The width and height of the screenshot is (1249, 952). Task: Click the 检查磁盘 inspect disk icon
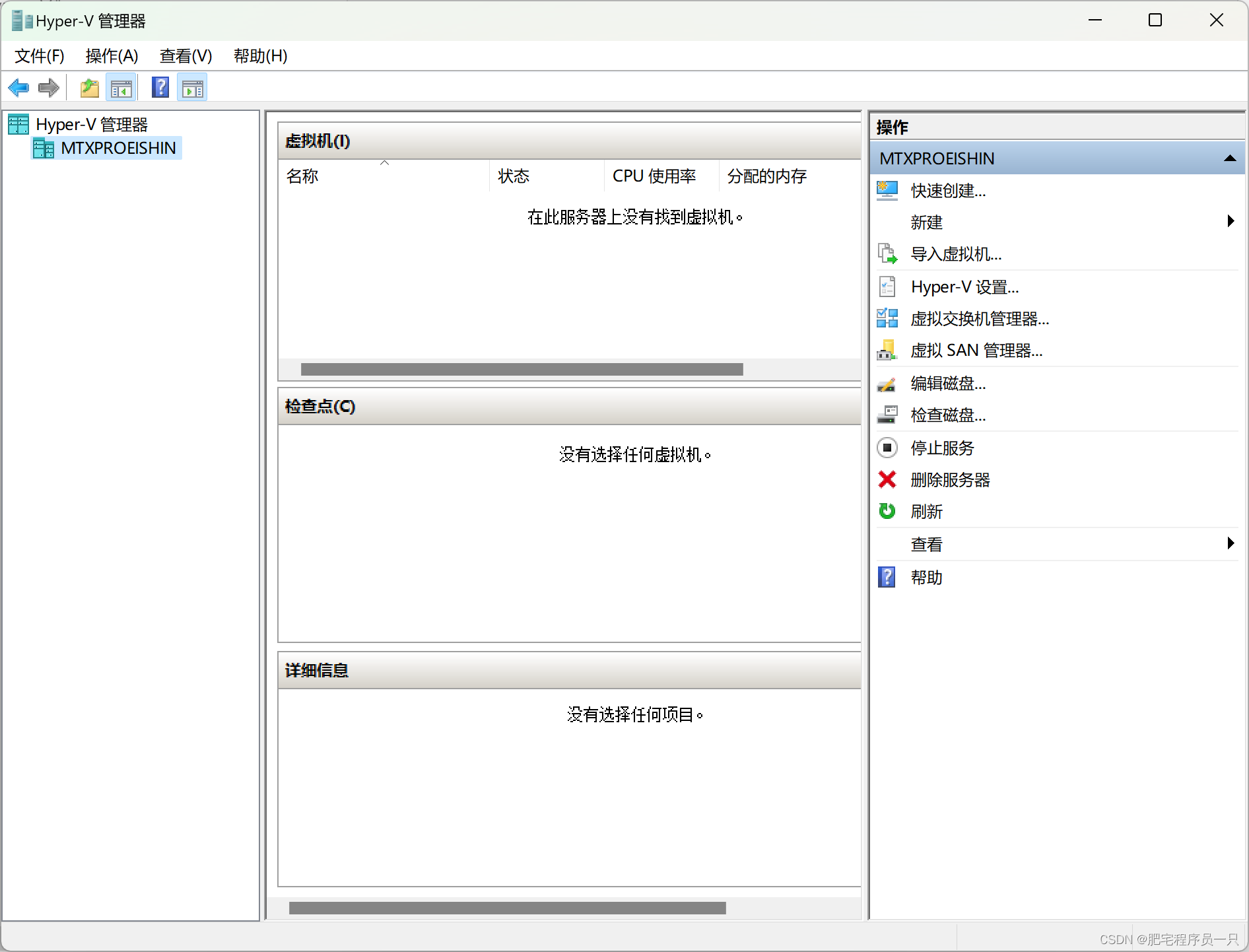coord(887,415)
